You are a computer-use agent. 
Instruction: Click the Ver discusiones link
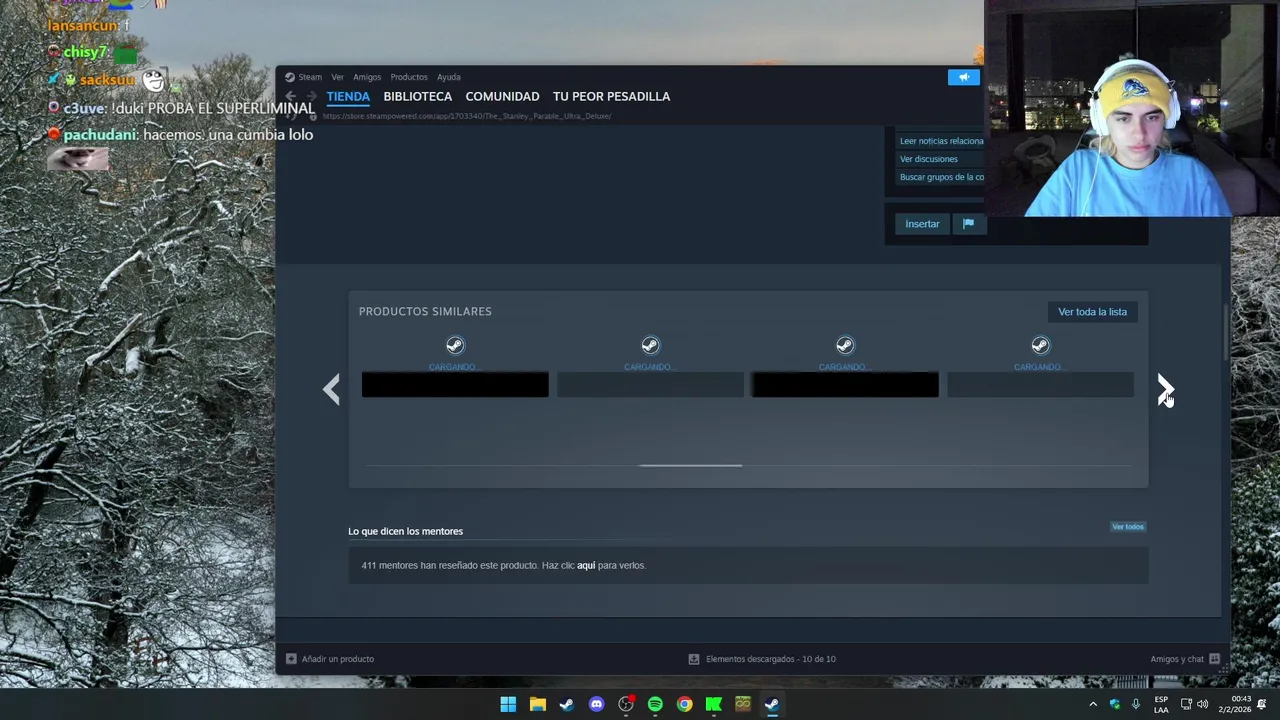928,159
